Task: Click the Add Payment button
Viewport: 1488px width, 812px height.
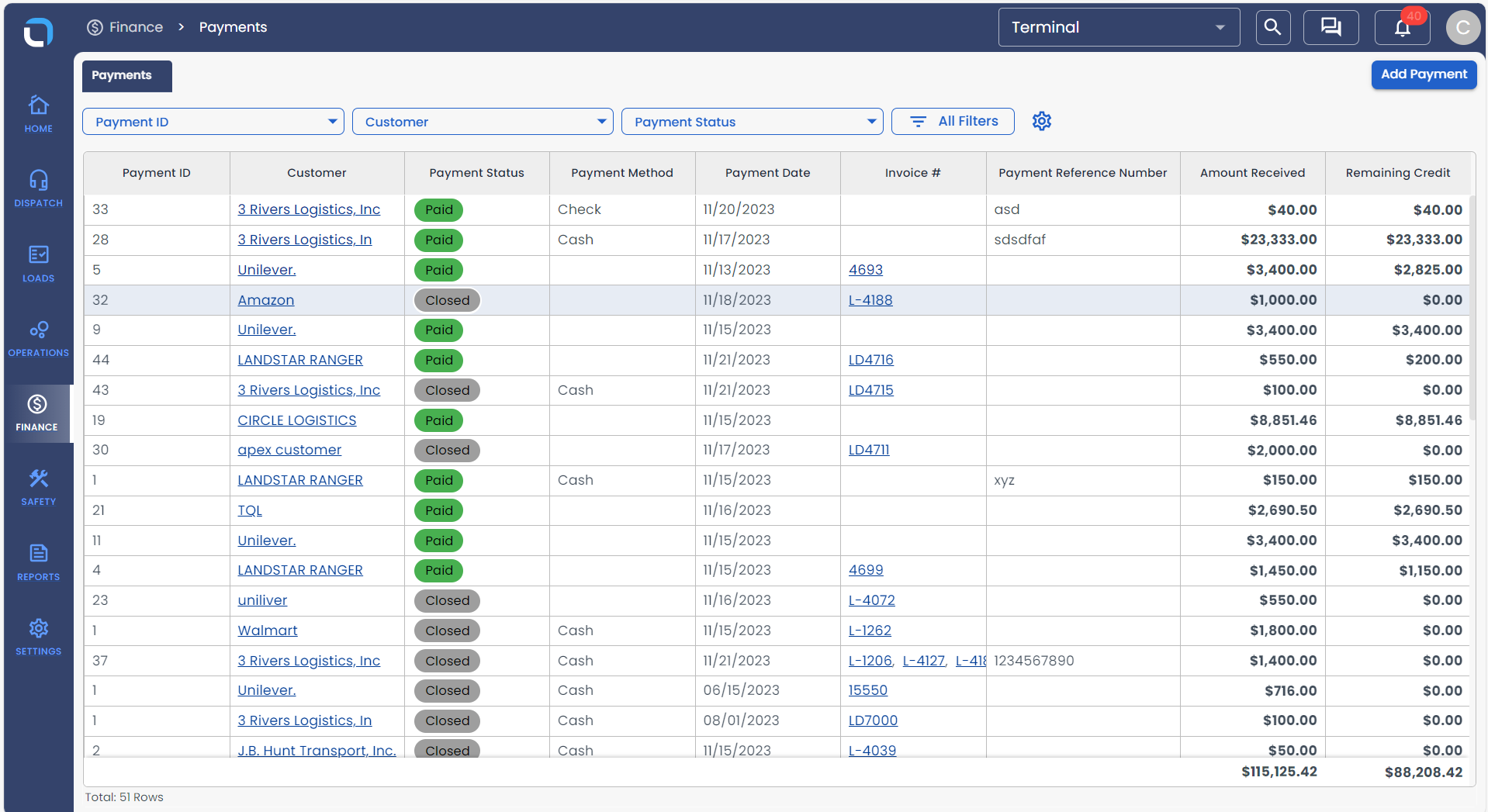Action: [x=1423, y=74]
